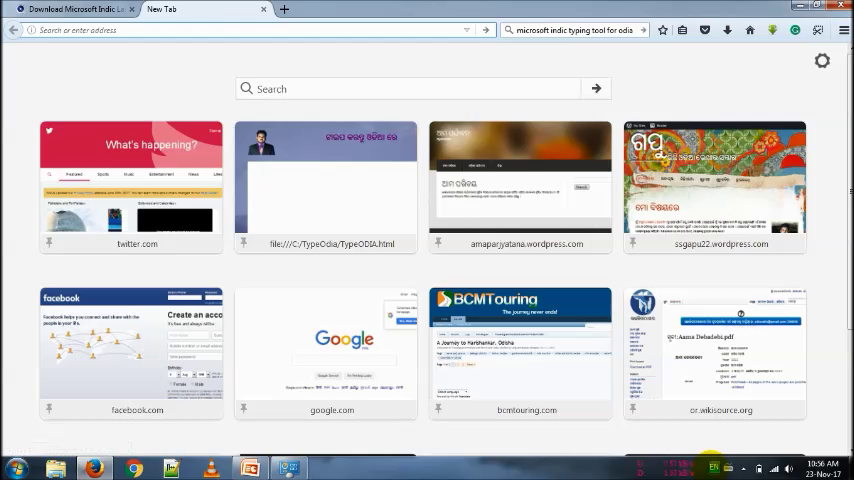Click the facebook.com label

pos(137,410)
